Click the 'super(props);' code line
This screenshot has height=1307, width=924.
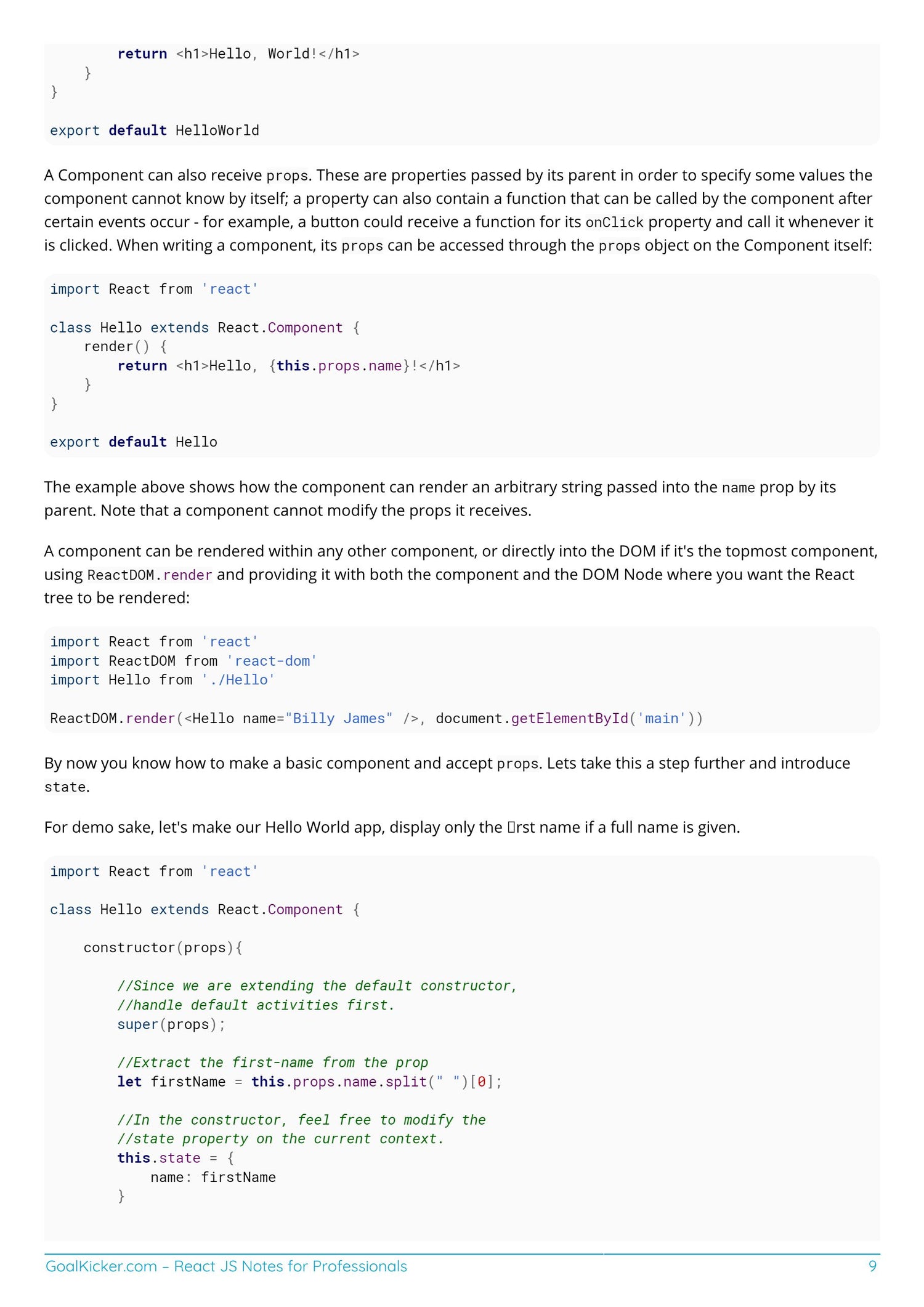171,1024
